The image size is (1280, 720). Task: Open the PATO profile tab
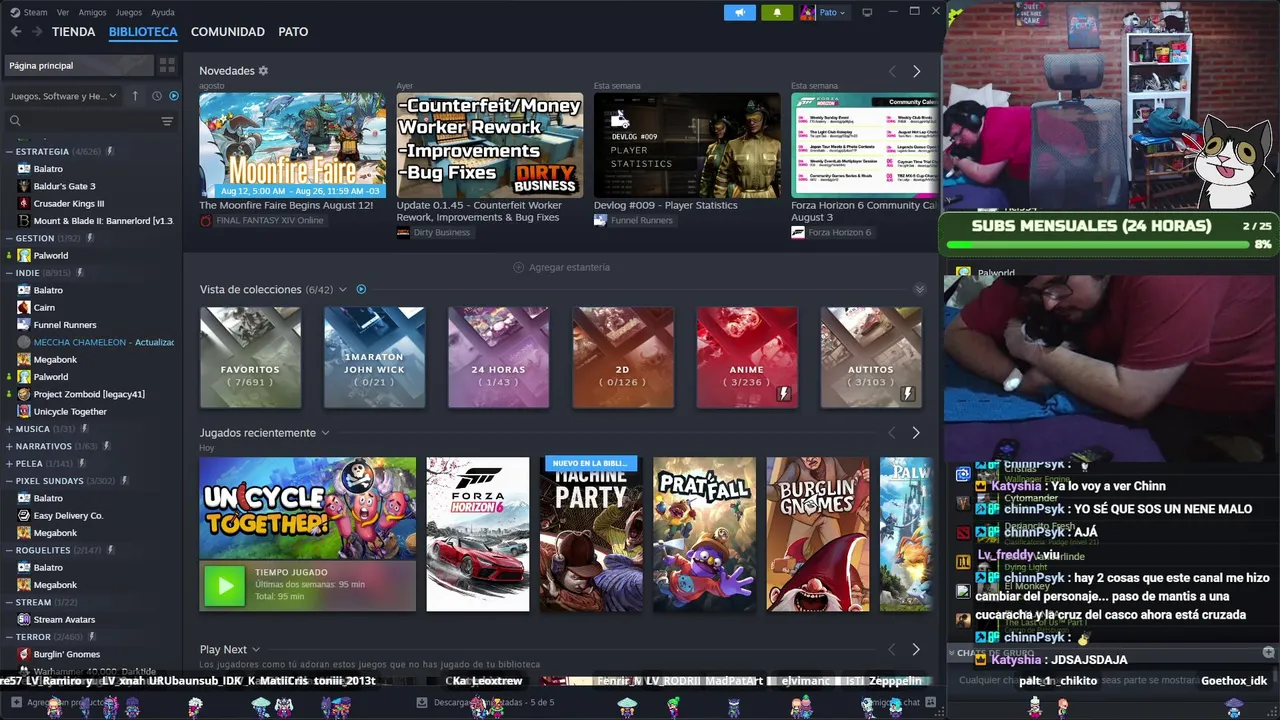tap(293, 32)
